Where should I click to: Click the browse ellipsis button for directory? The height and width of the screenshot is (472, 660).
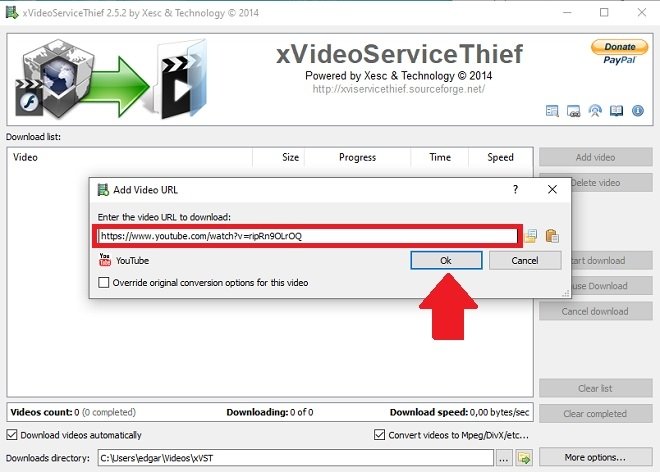[504, 458]
